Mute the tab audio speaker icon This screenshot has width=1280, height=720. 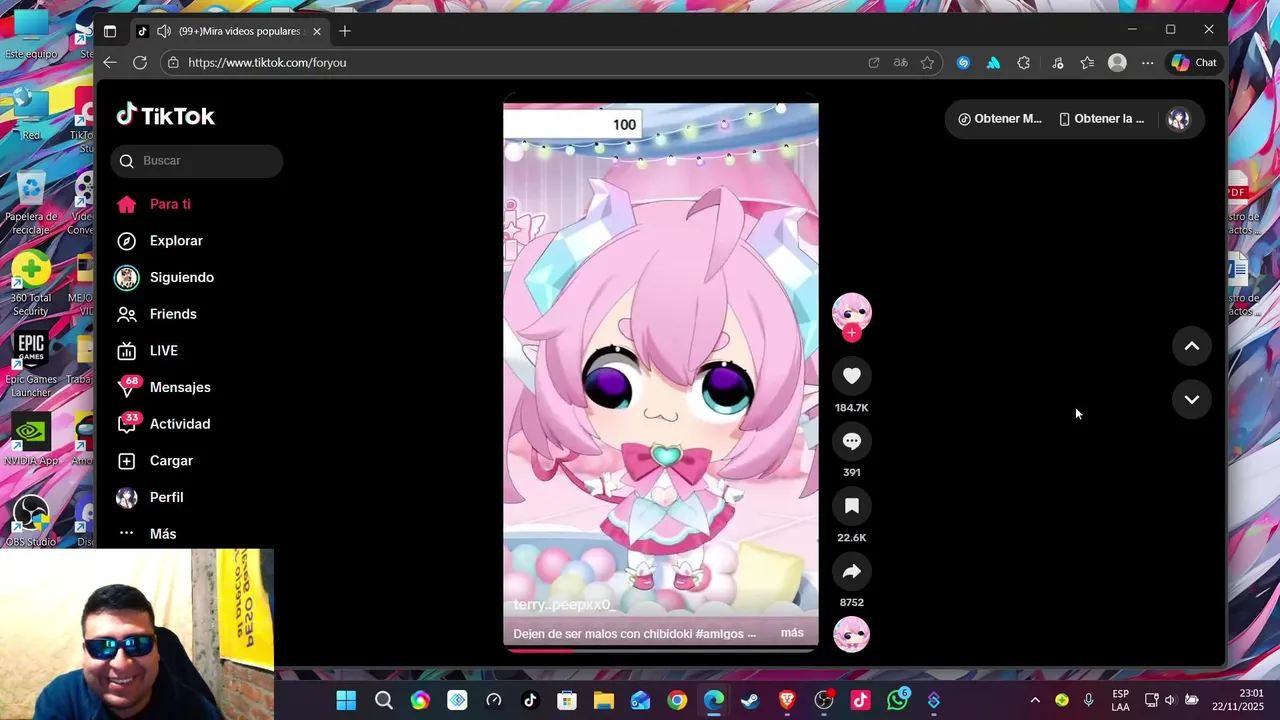[x=163, y=31]
